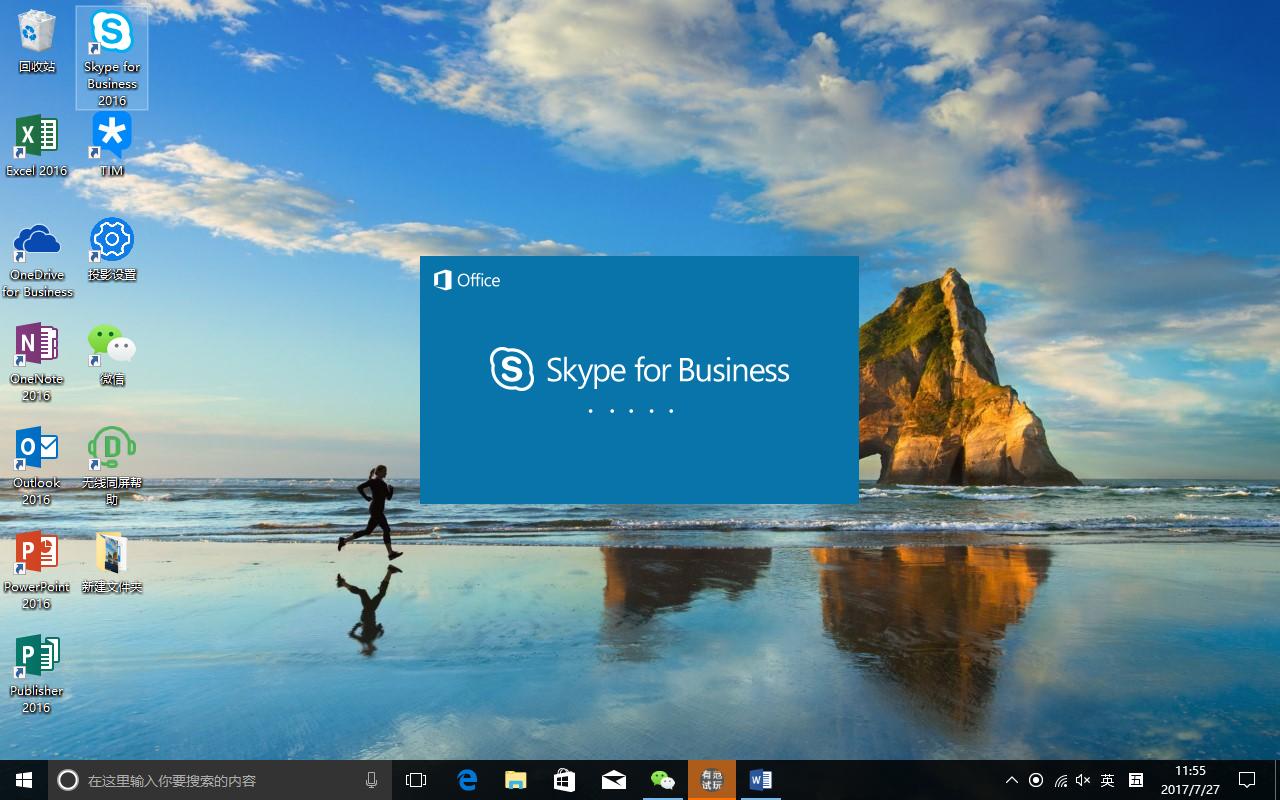
Task: Select the 新建文件夹 folder on desktop
Action: click(x=112, y=554)
